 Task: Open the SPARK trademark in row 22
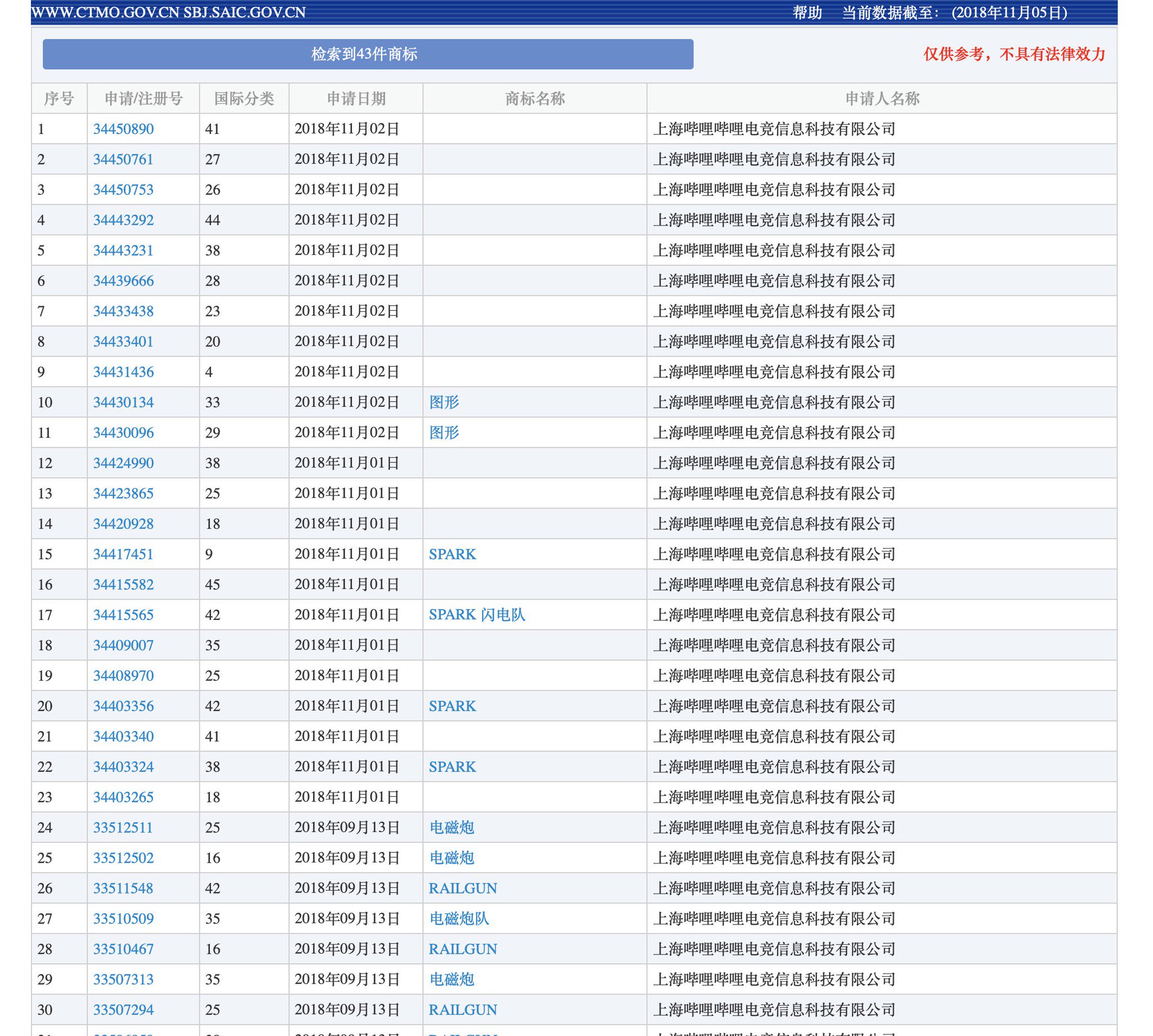tap(453, 767)
